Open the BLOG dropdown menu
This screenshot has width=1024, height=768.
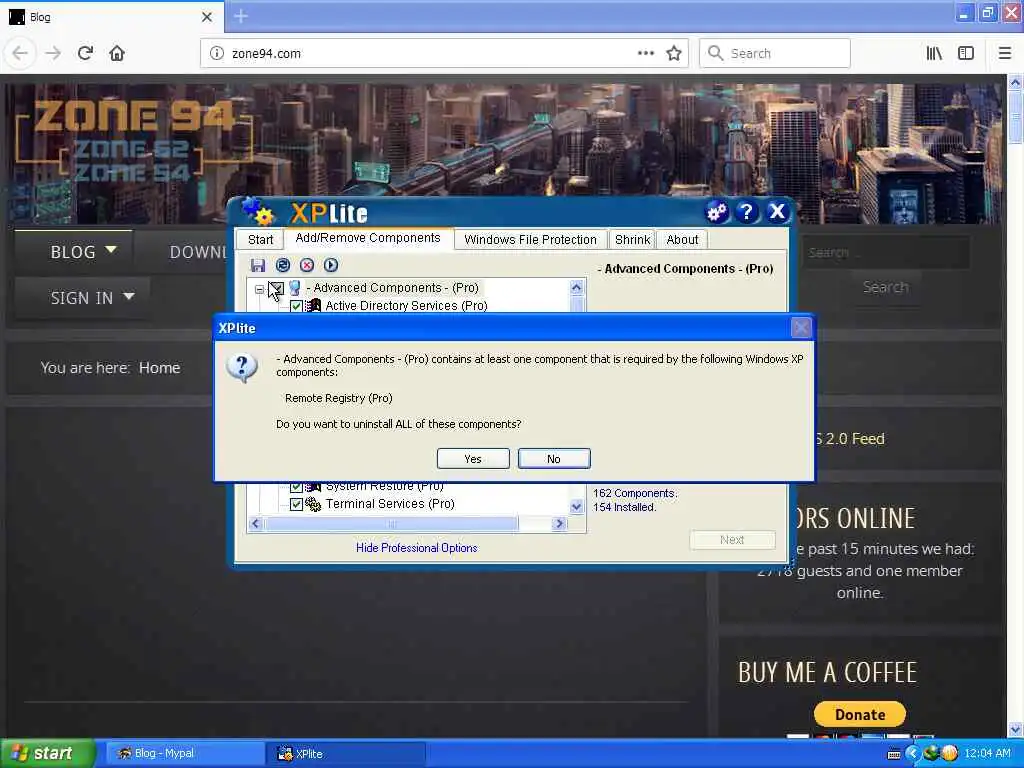pyautogui.click(x=82, y=252)
